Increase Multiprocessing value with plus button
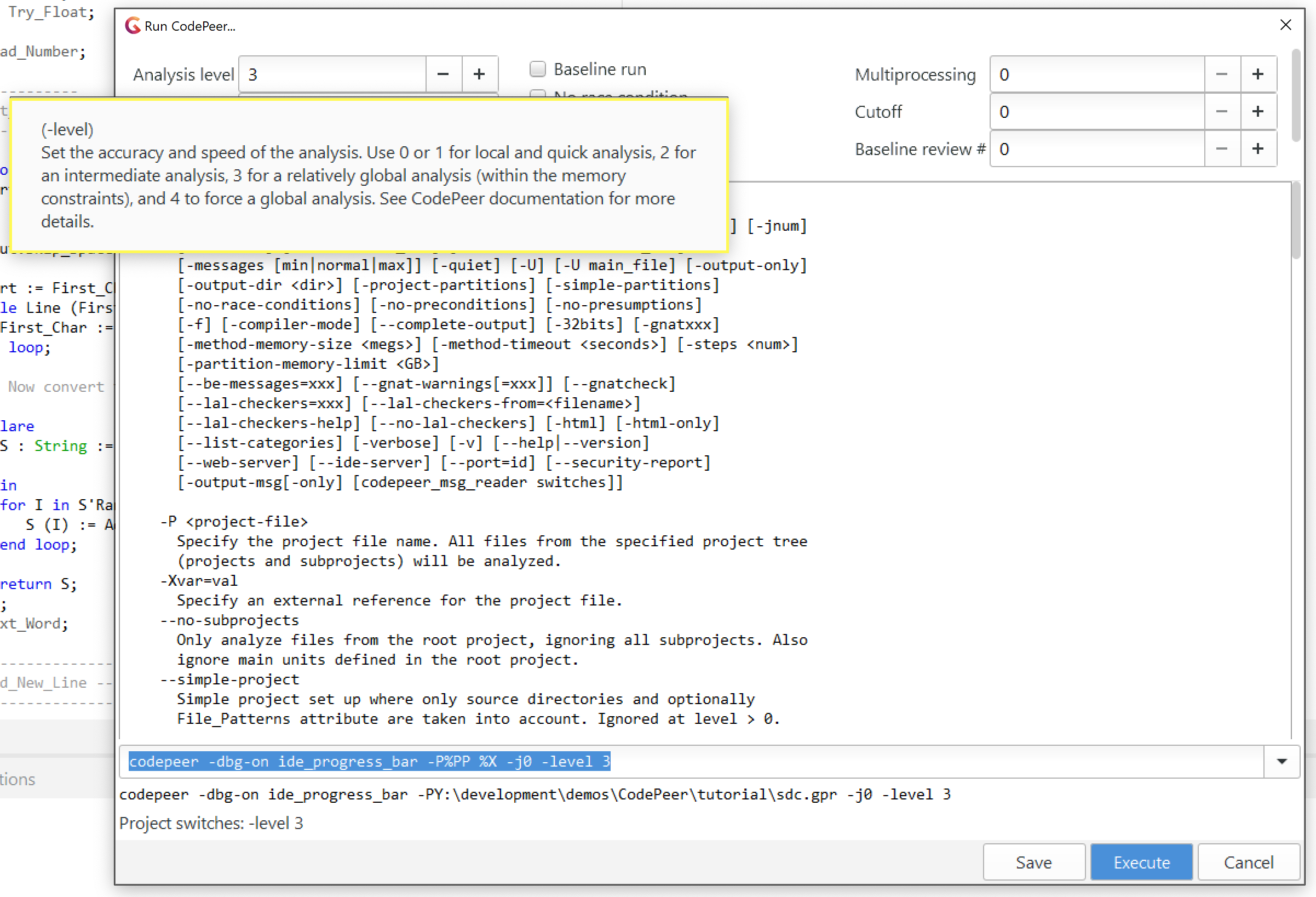The width and height of the screenshot is (1316, 897). tap(1258, 74)
